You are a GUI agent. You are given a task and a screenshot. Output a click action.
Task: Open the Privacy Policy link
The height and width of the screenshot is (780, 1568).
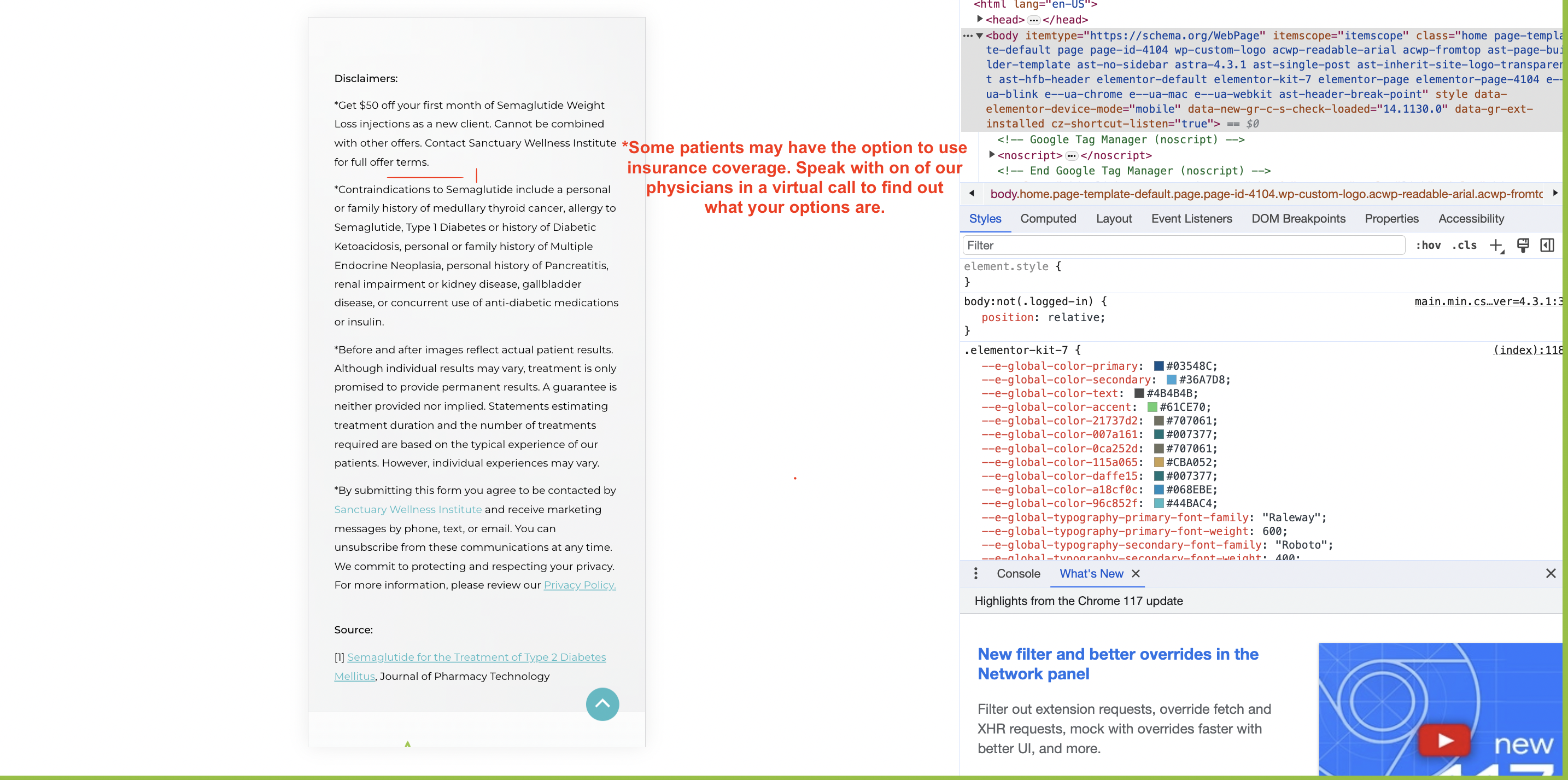tap(580, 585)
